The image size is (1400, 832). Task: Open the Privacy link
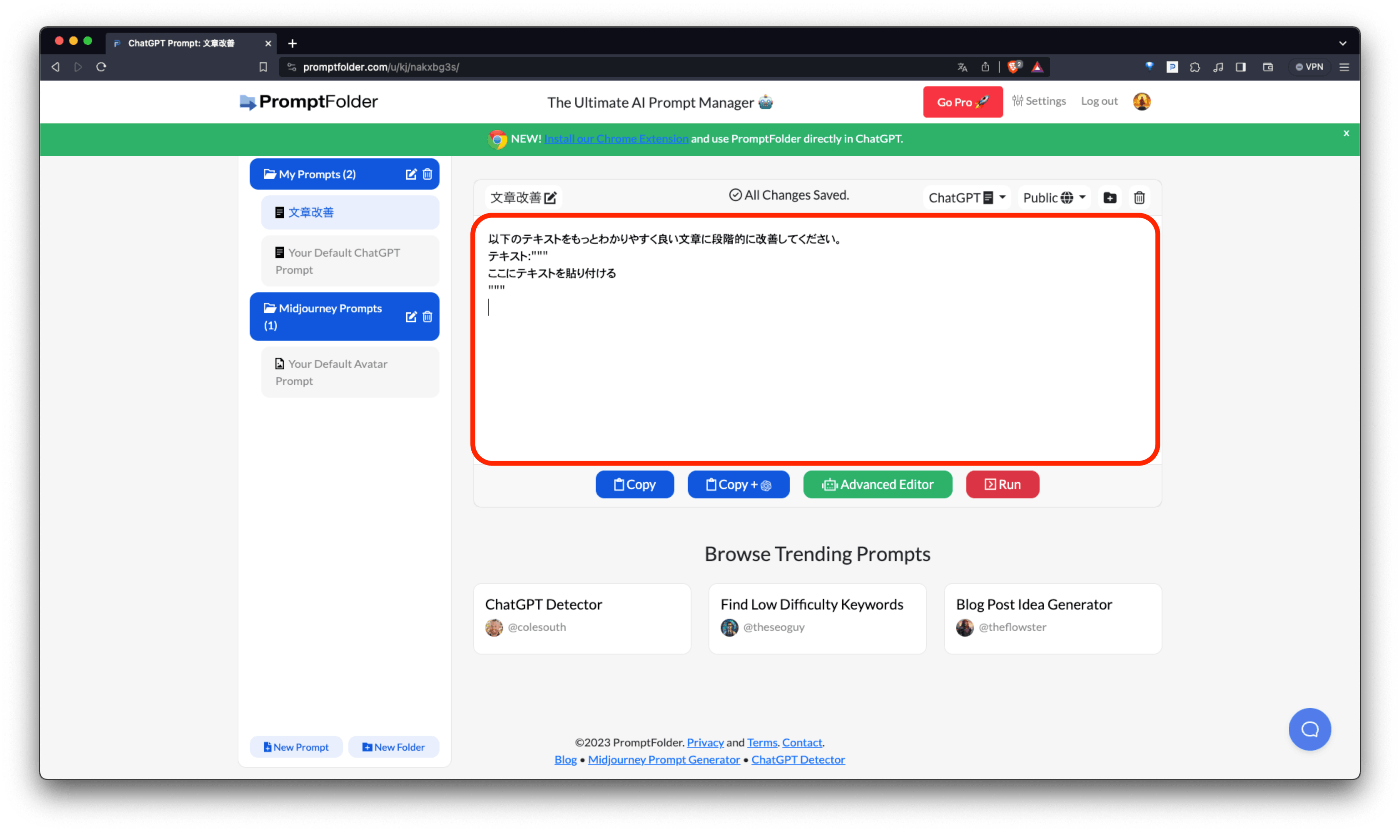pyautogui.click(x=705, y=742)
